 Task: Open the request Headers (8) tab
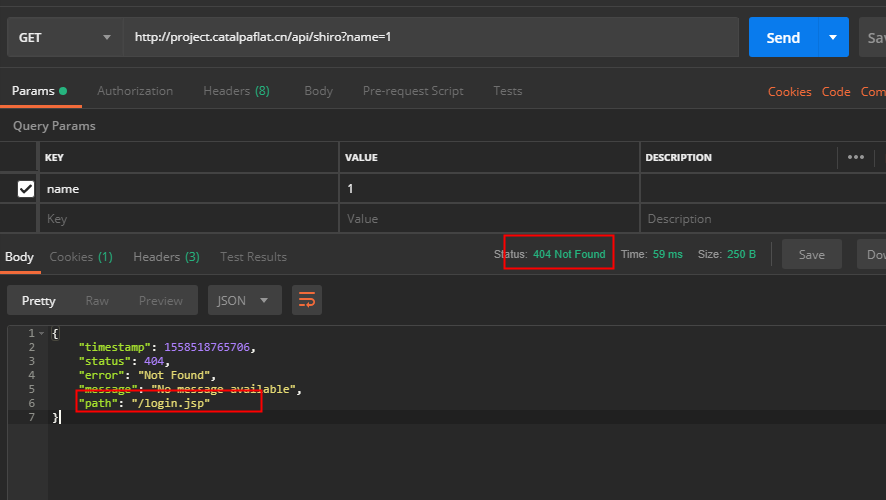click(x=236, y=91)
